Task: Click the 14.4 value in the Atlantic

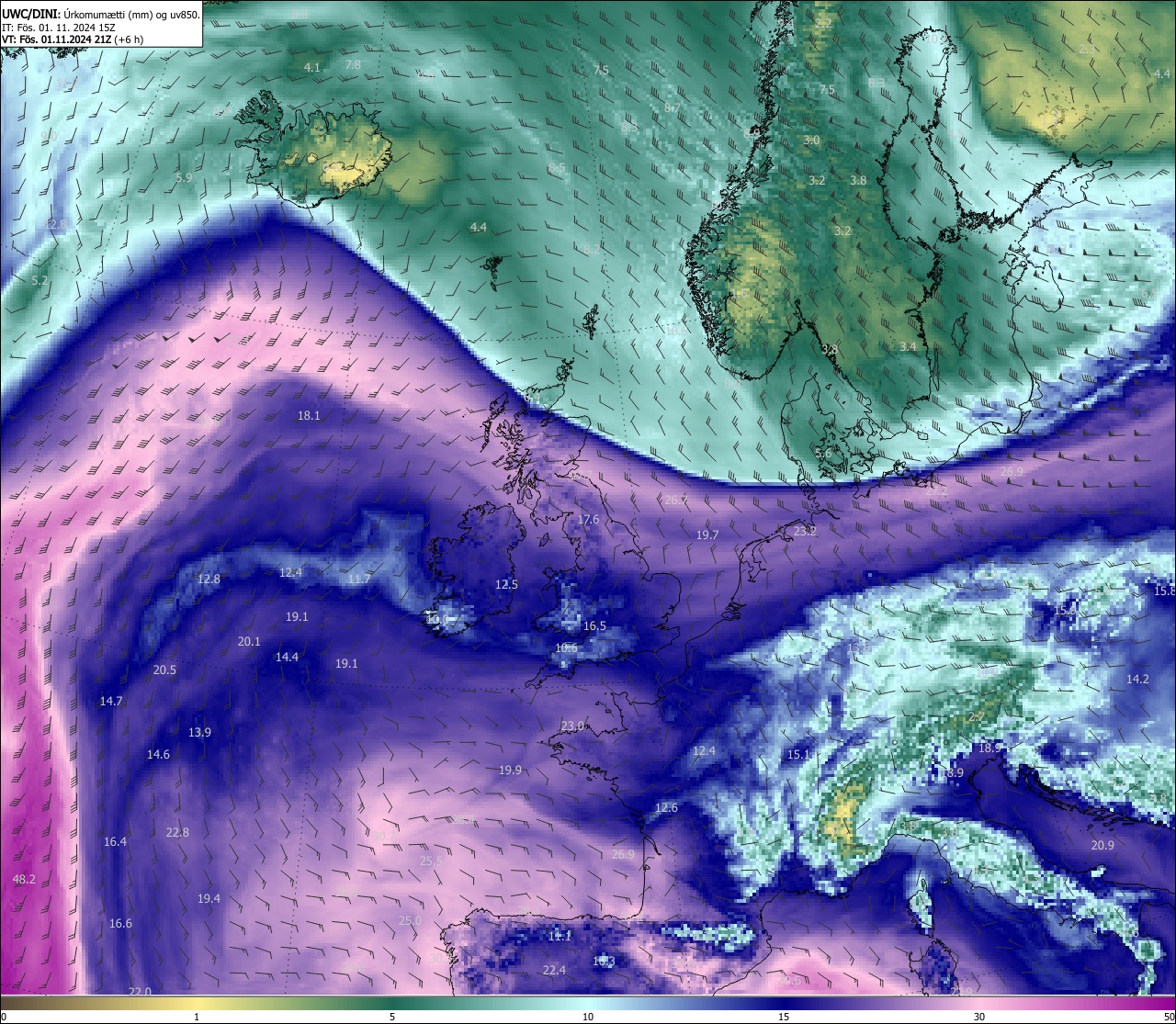Action: pos(287,658)
